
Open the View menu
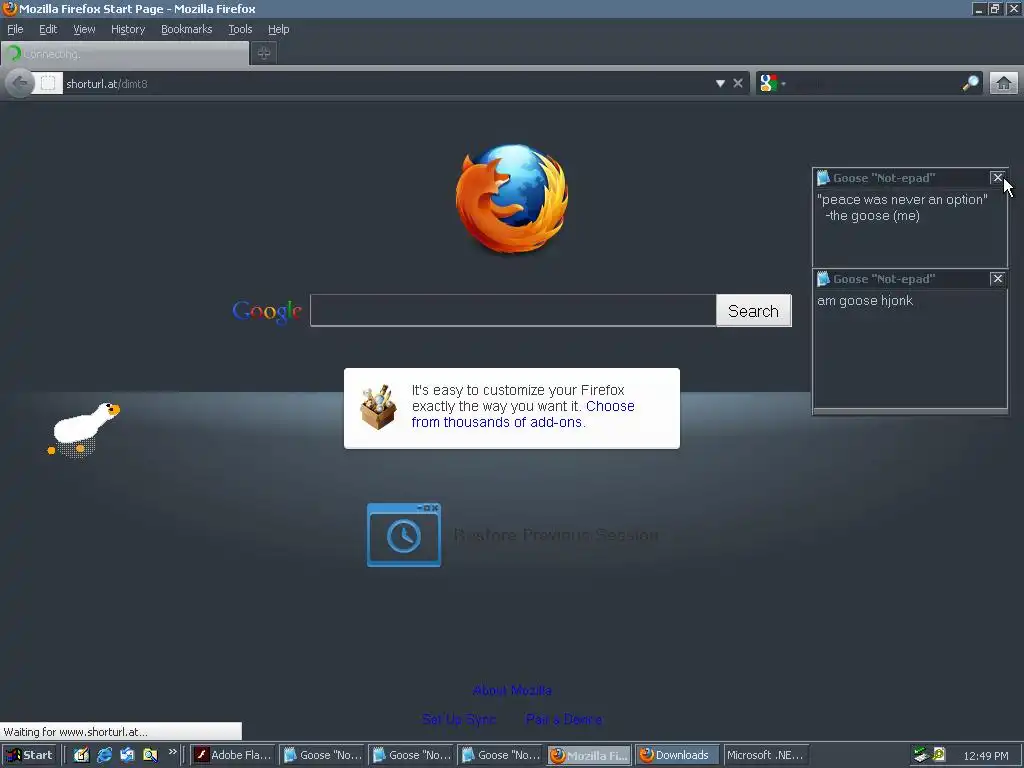pyautogui.click(x=84, y=29)
